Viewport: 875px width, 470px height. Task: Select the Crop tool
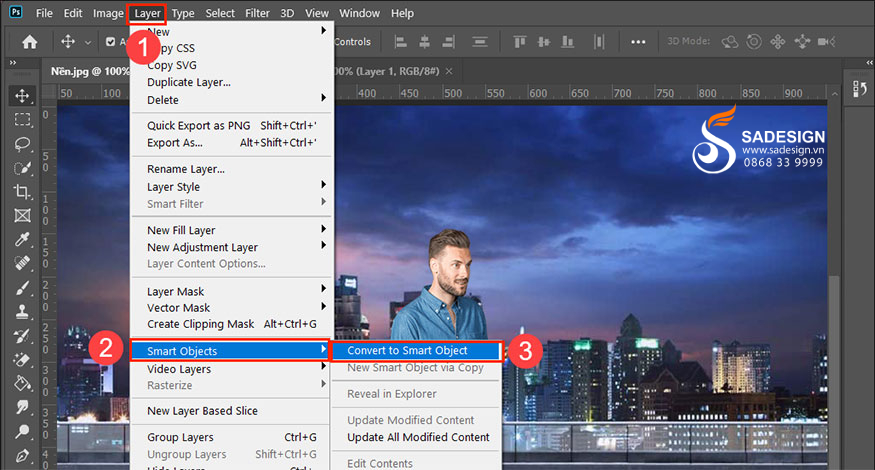pos(22,192)
